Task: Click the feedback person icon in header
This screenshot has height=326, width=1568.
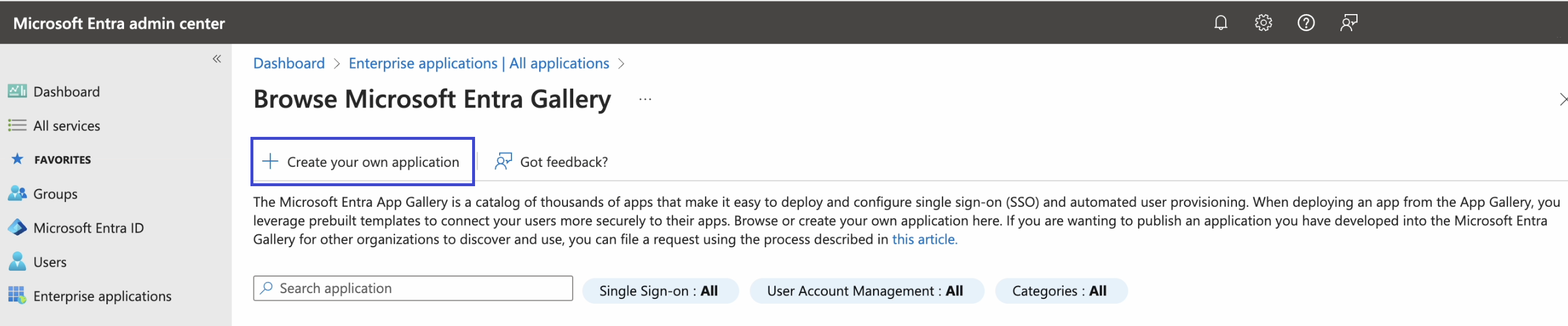Action: pyautogui.click(x=1348, y=23)
